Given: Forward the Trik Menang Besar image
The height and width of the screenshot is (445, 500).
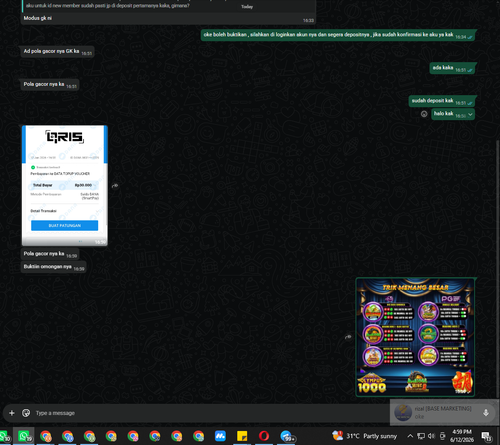Looking at the screenshot, I should point(348,337).
